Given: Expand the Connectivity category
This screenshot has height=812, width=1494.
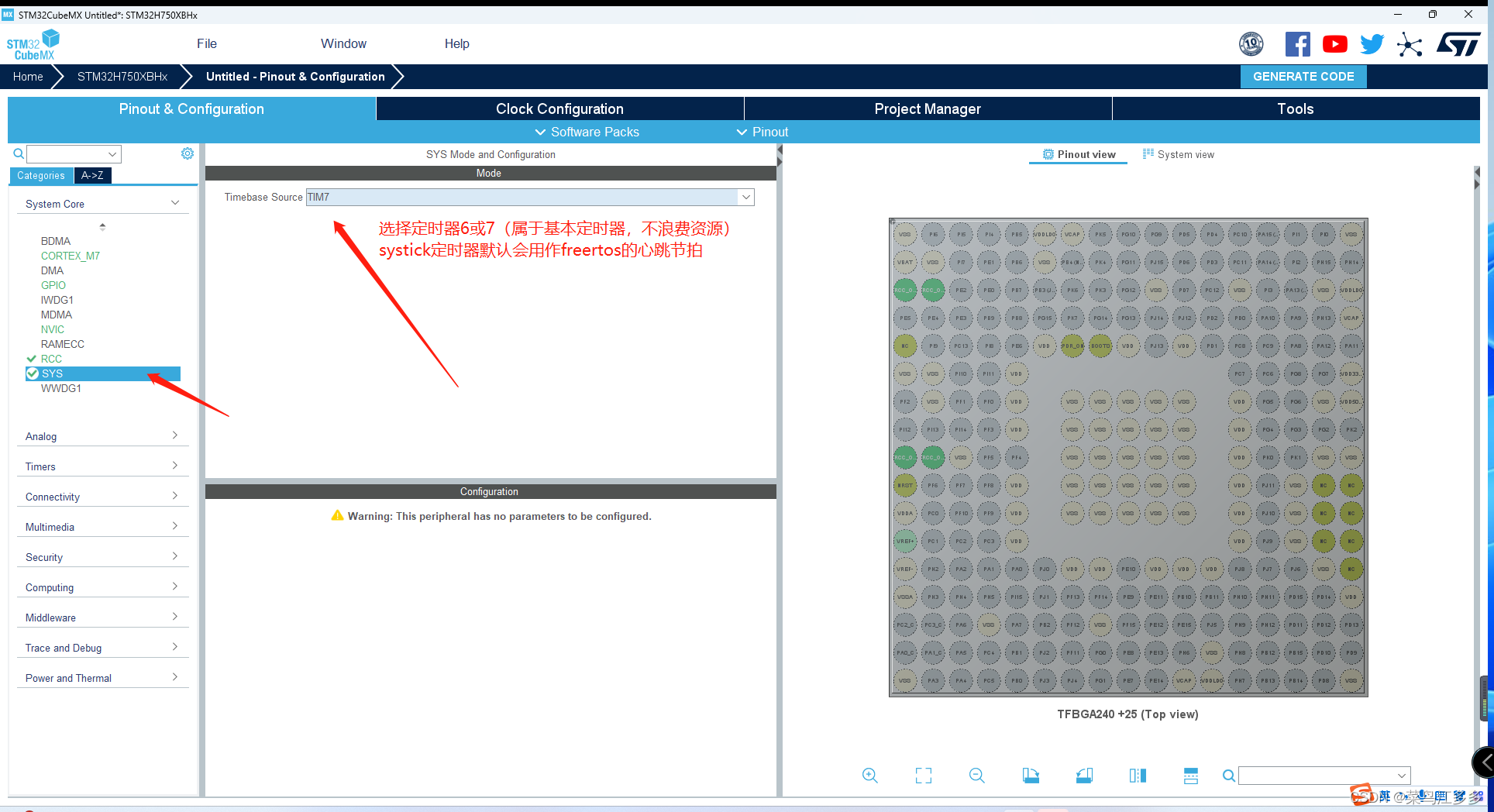Looking at the screenshot, I should 102,497.
